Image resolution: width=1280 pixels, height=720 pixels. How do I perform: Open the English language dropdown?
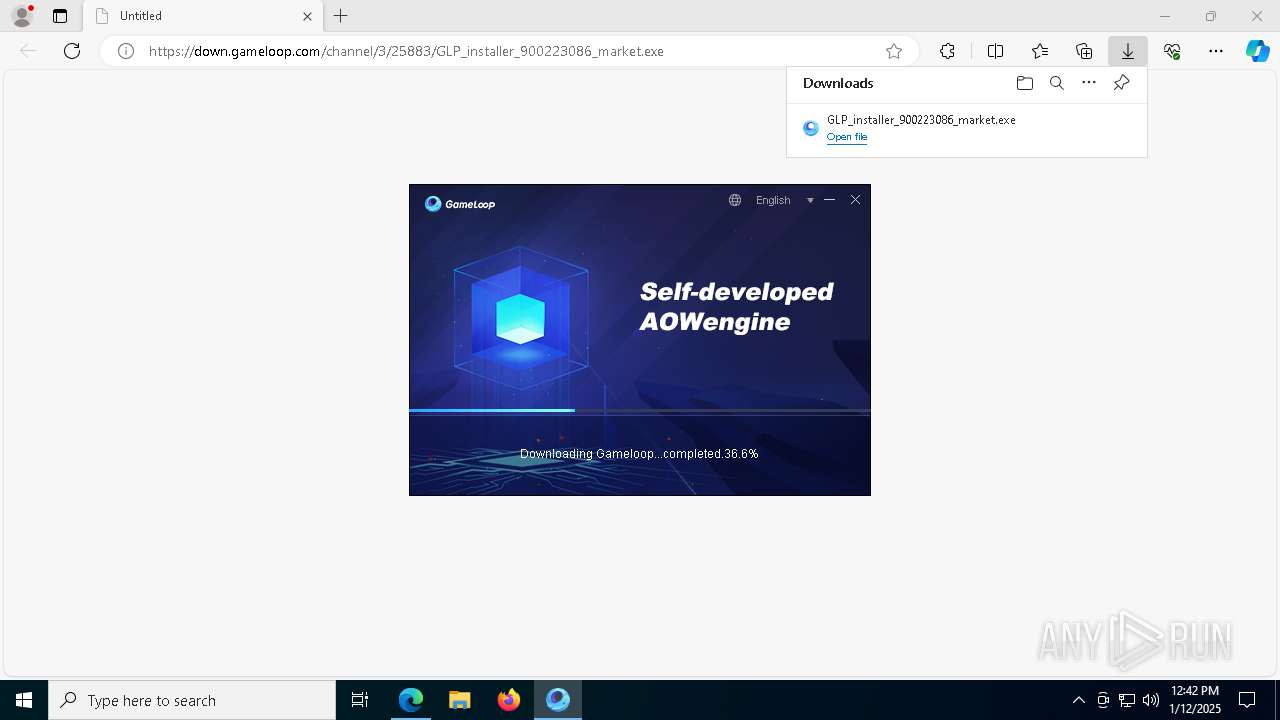point(784,200)
